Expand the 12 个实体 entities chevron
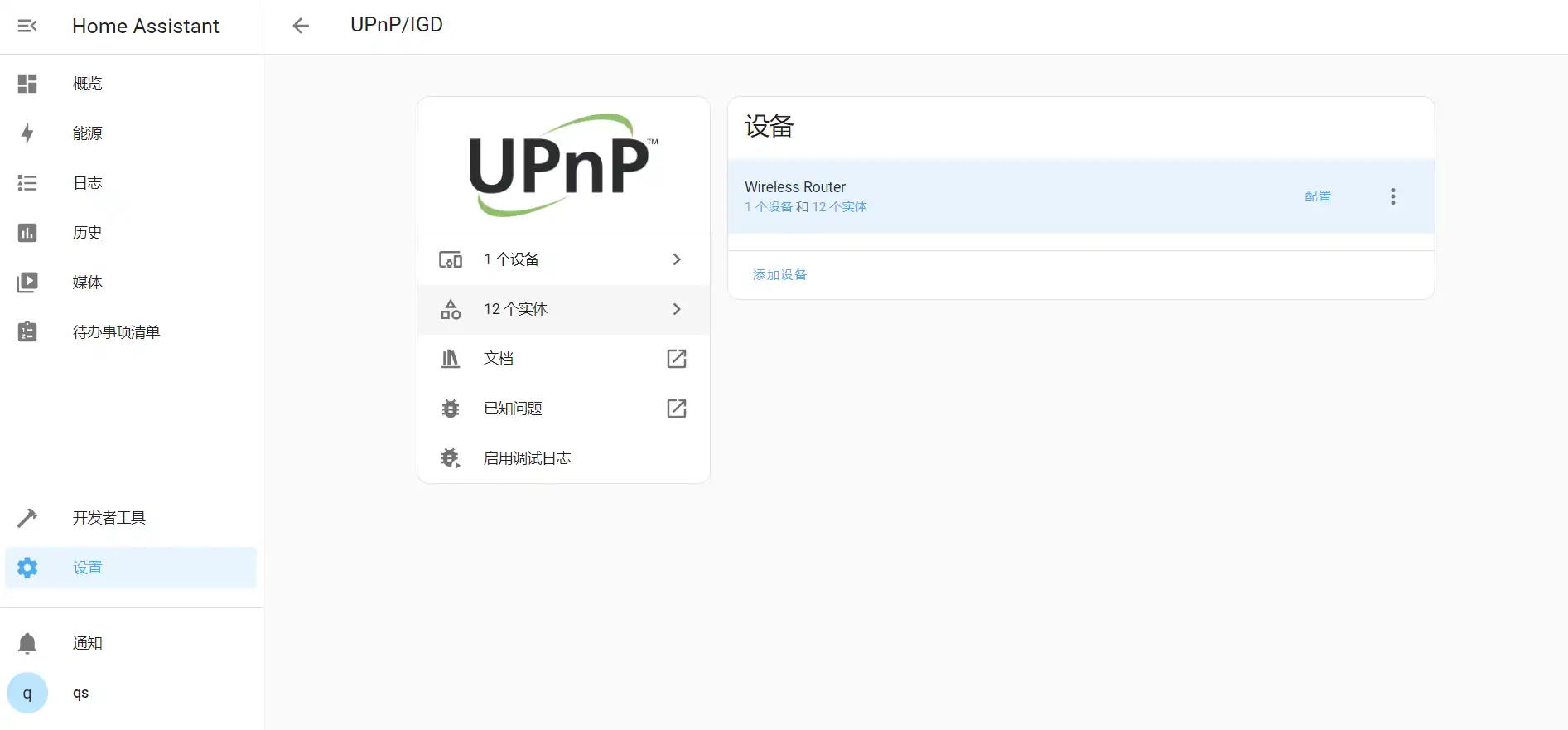Viewport: 1568px width, 730px height. tap(677, 309)
